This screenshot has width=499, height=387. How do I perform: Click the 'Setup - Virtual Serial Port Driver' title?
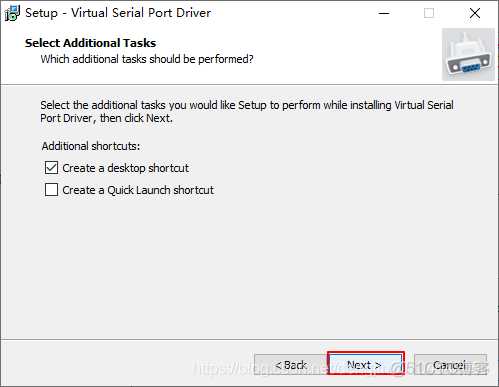118,13
